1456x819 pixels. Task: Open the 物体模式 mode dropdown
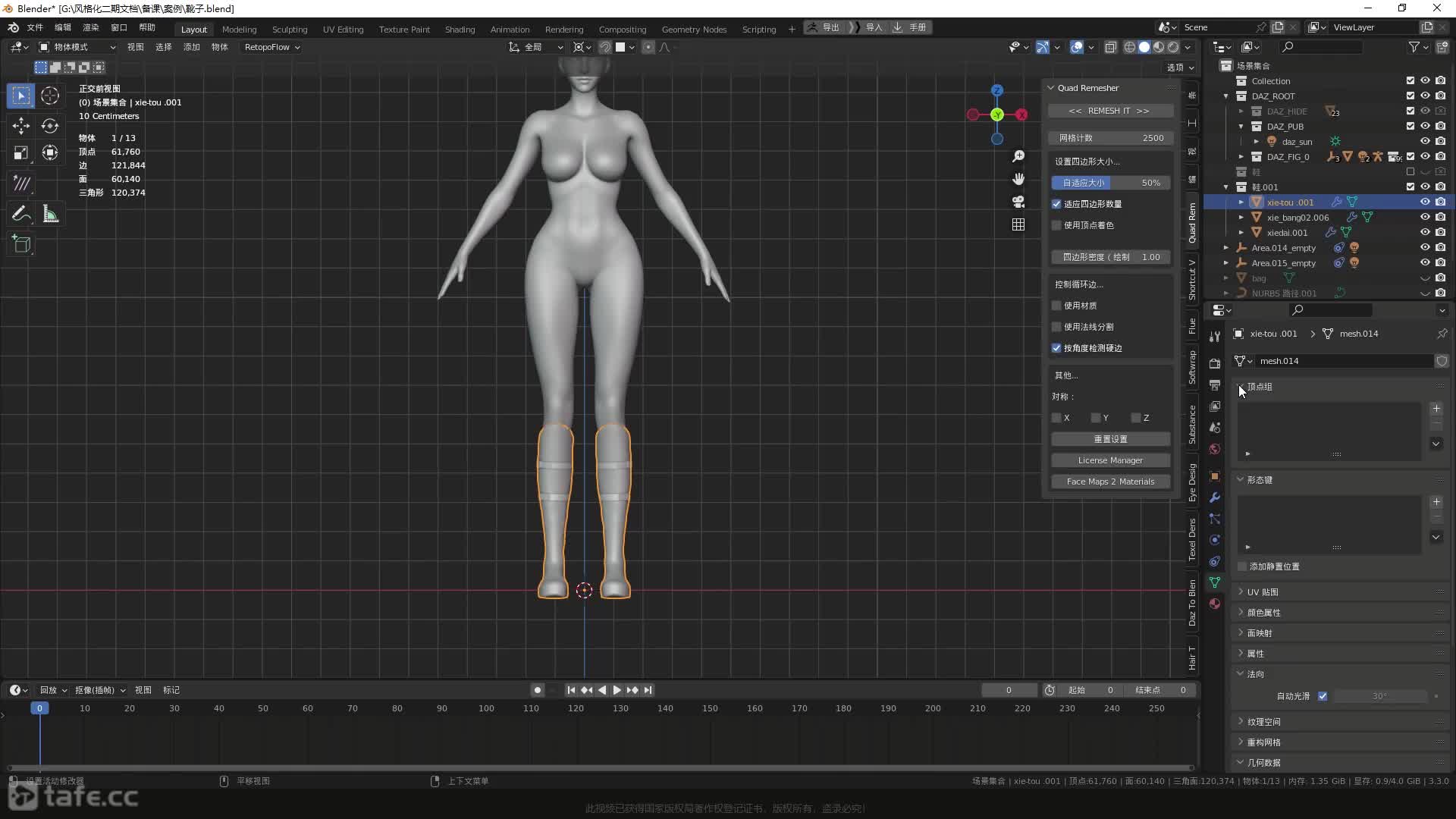pos(77,47)
